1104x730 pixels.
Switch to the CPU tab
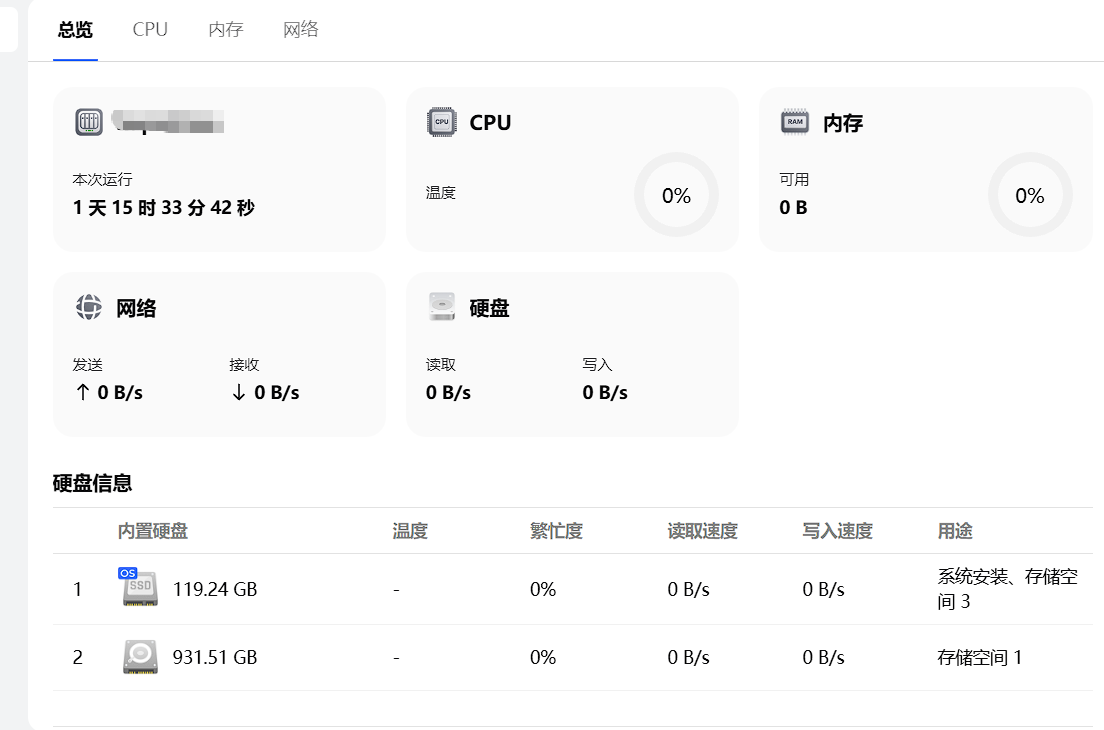point(150,30)
